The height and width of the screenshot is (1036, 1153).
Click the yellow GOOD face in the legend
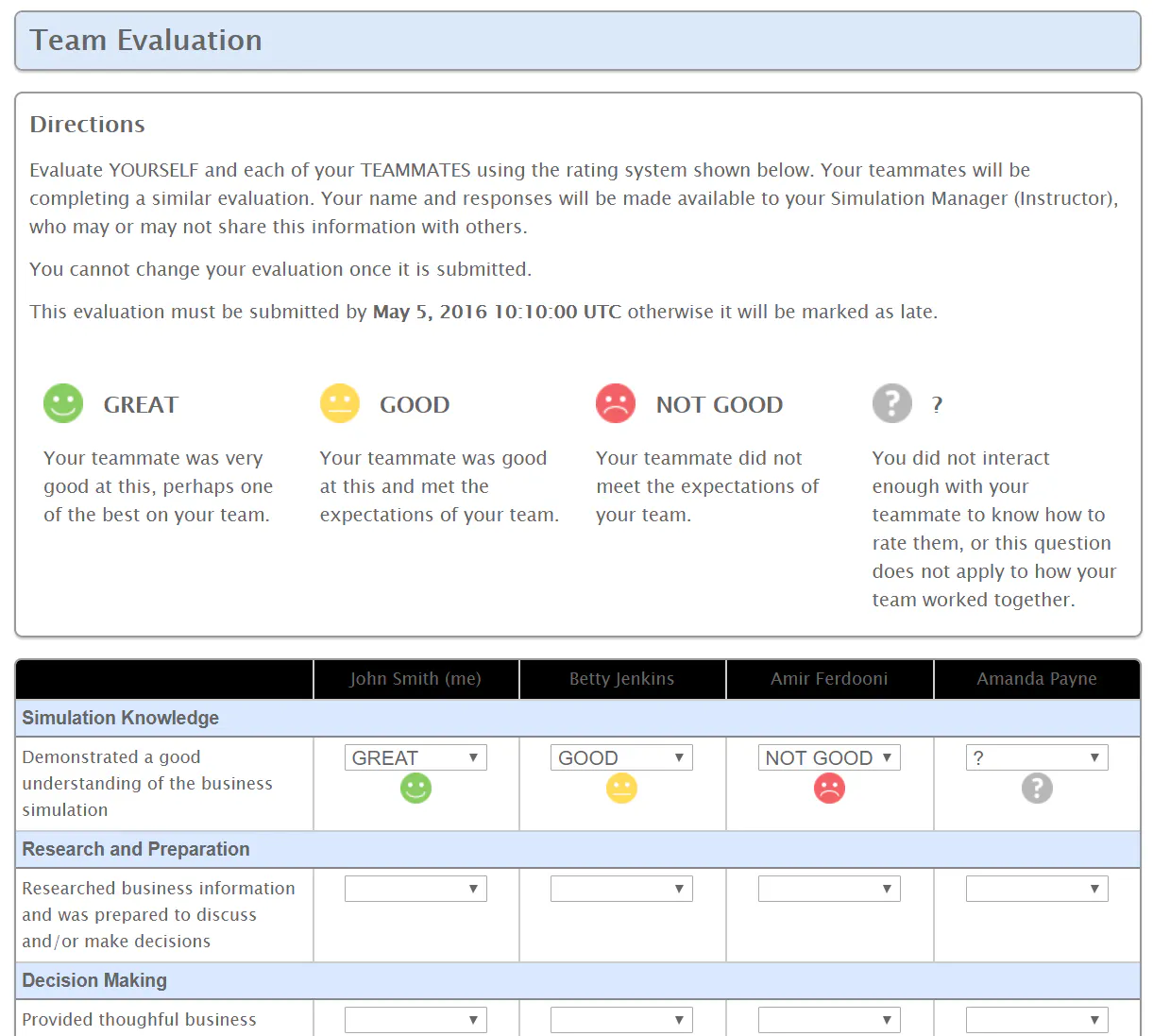[x=340, y=403]
